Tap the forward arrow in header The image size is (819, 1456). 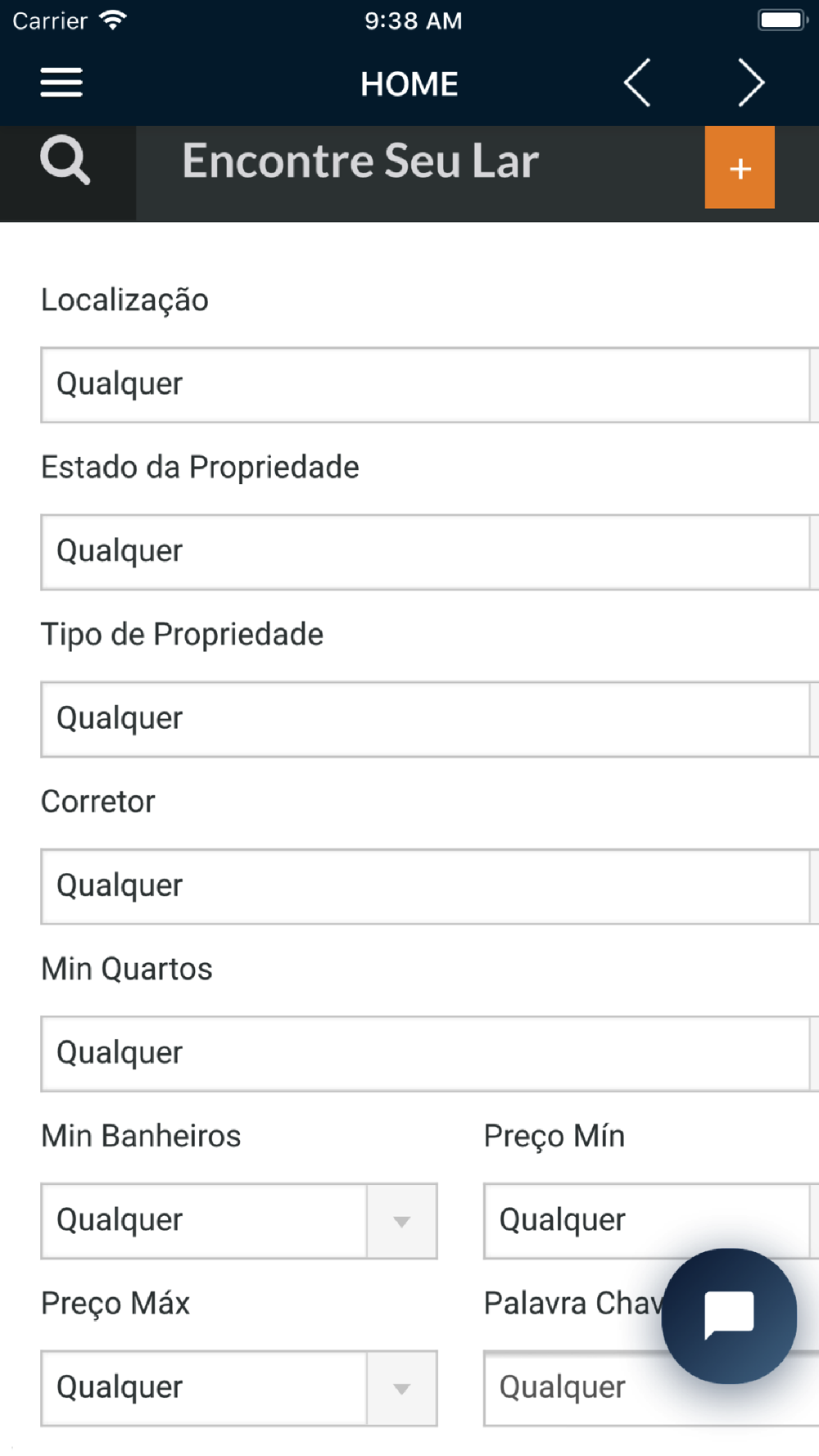tap(750, 83)
